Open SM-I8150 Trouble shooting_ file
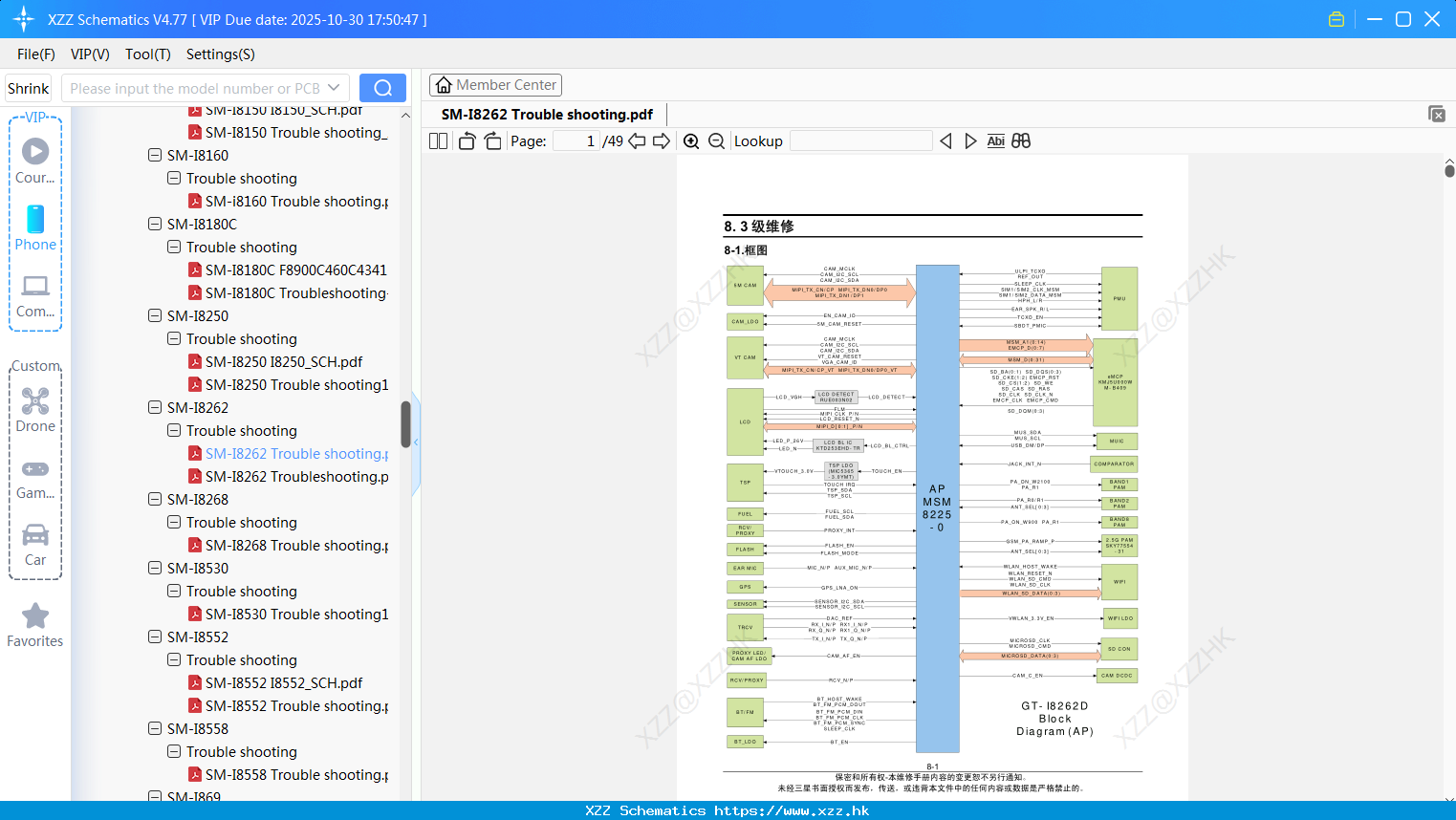This screenshot has width=1456, height=820. pos(296,133)
